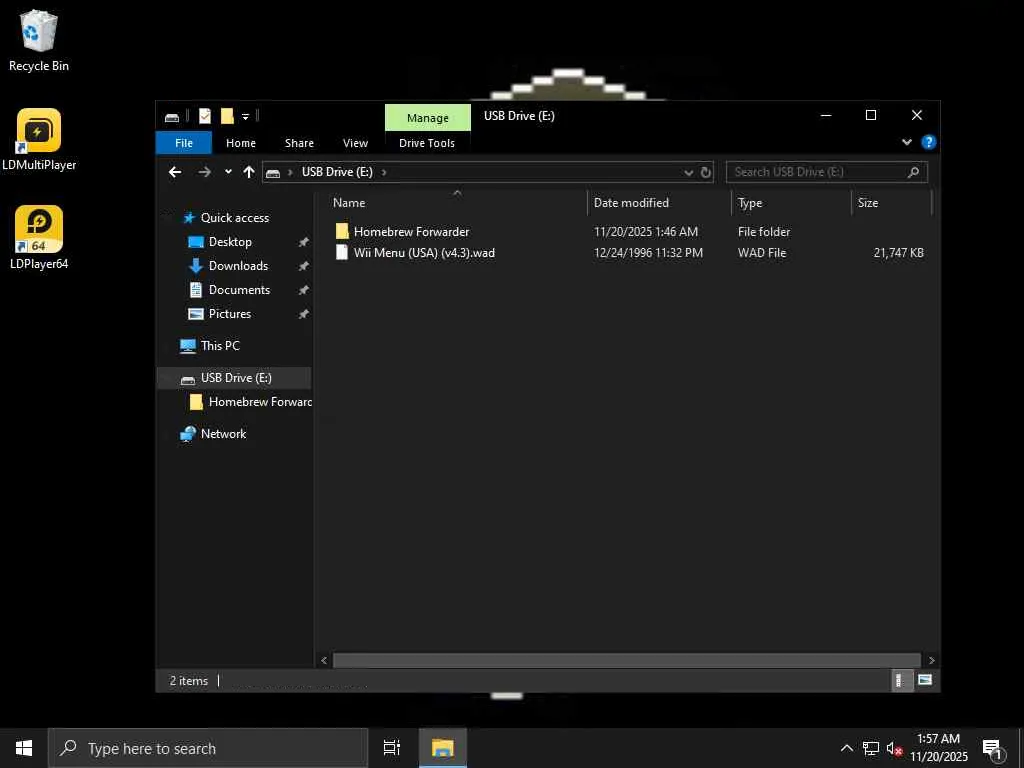The height and width of the screenshot is (768, 1024).
Task: Click the New folder quick access toolbar icon
Action: pos(227,116)
